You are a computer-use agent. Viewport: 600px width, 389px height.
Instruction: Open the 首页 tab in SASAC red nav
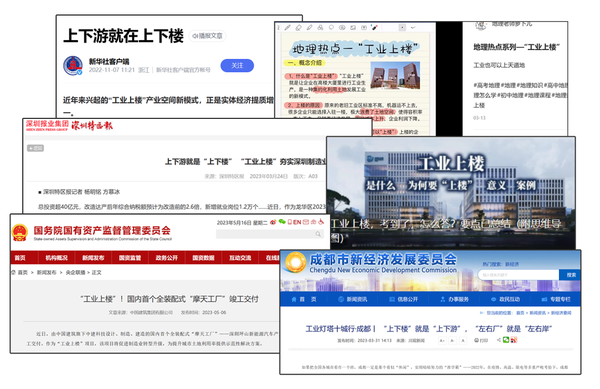20,258
